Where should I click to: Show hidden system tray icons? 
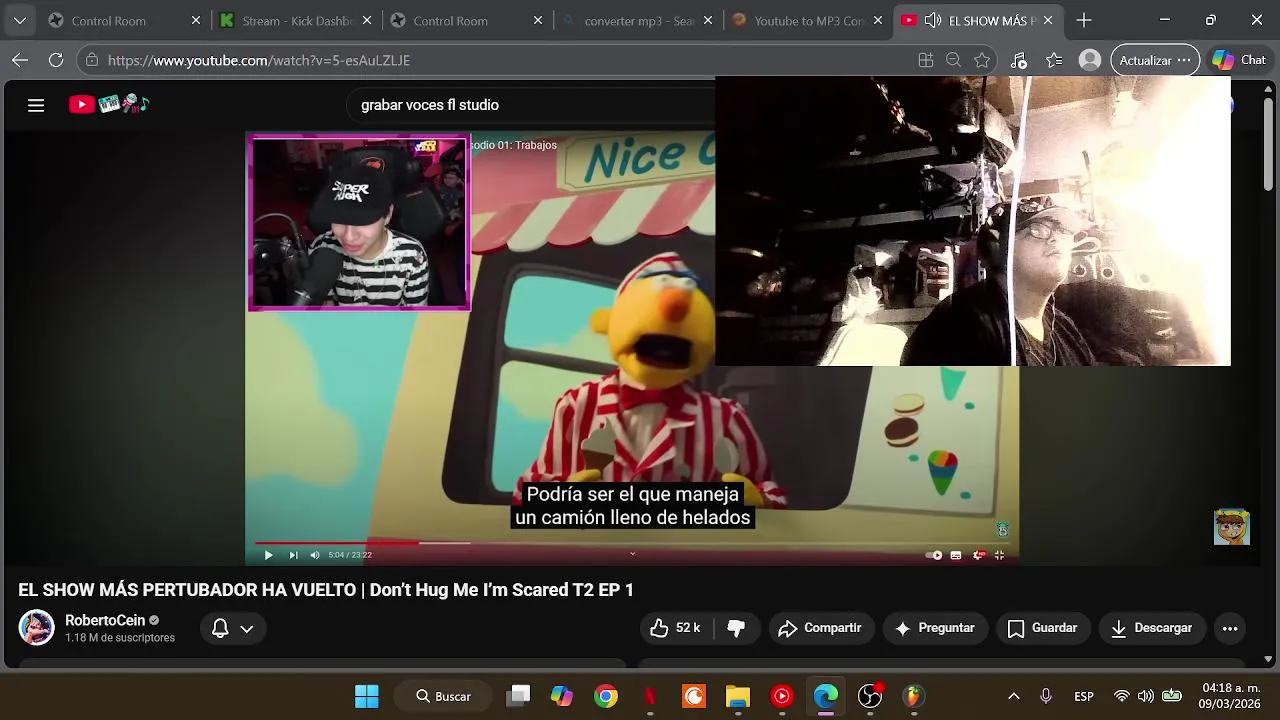pyautogui.click(x=1013, y=696)
